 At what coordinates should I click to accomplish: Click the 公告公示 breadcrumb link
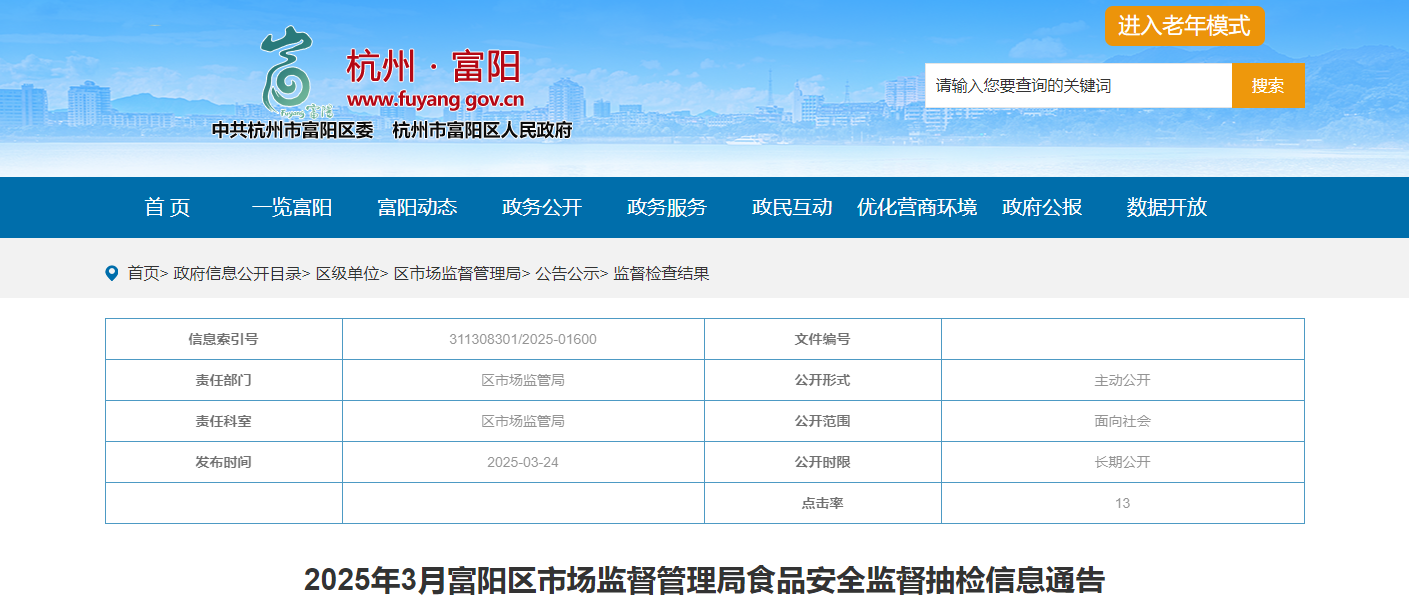tap(567, 273)
